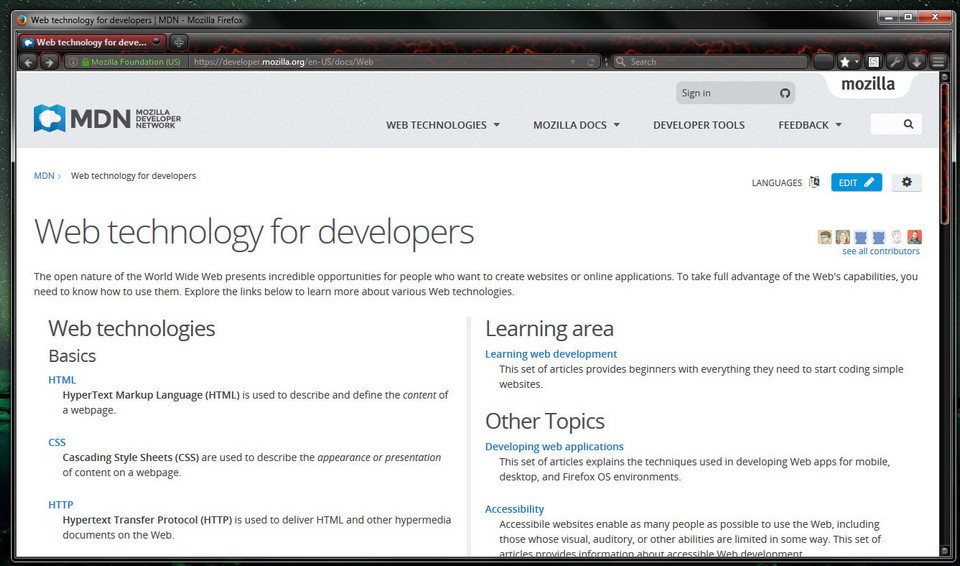Screen dimensions: 960x566
Task: Click the MDN logo in the header
Action: [107, 118]
